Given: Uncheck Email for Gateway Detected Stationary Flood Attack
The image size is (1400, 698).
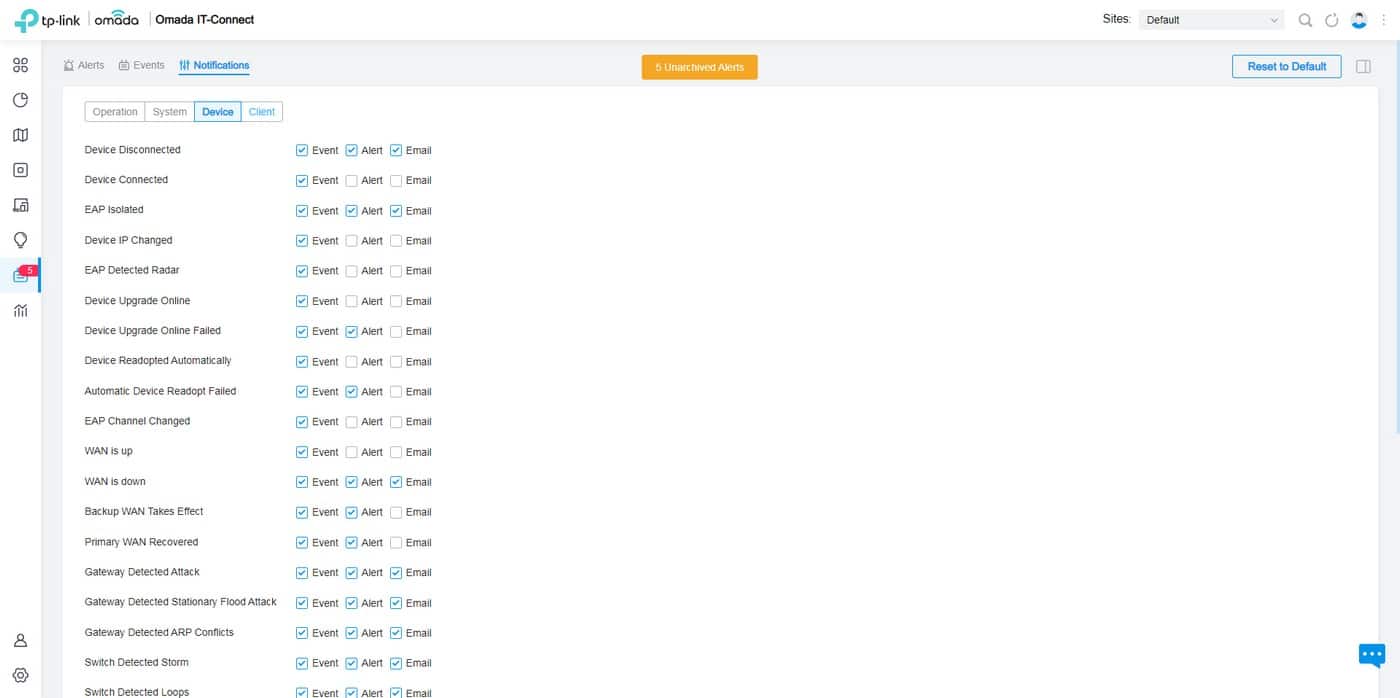Looking at the screenshot, I should (x=396, y=603).
